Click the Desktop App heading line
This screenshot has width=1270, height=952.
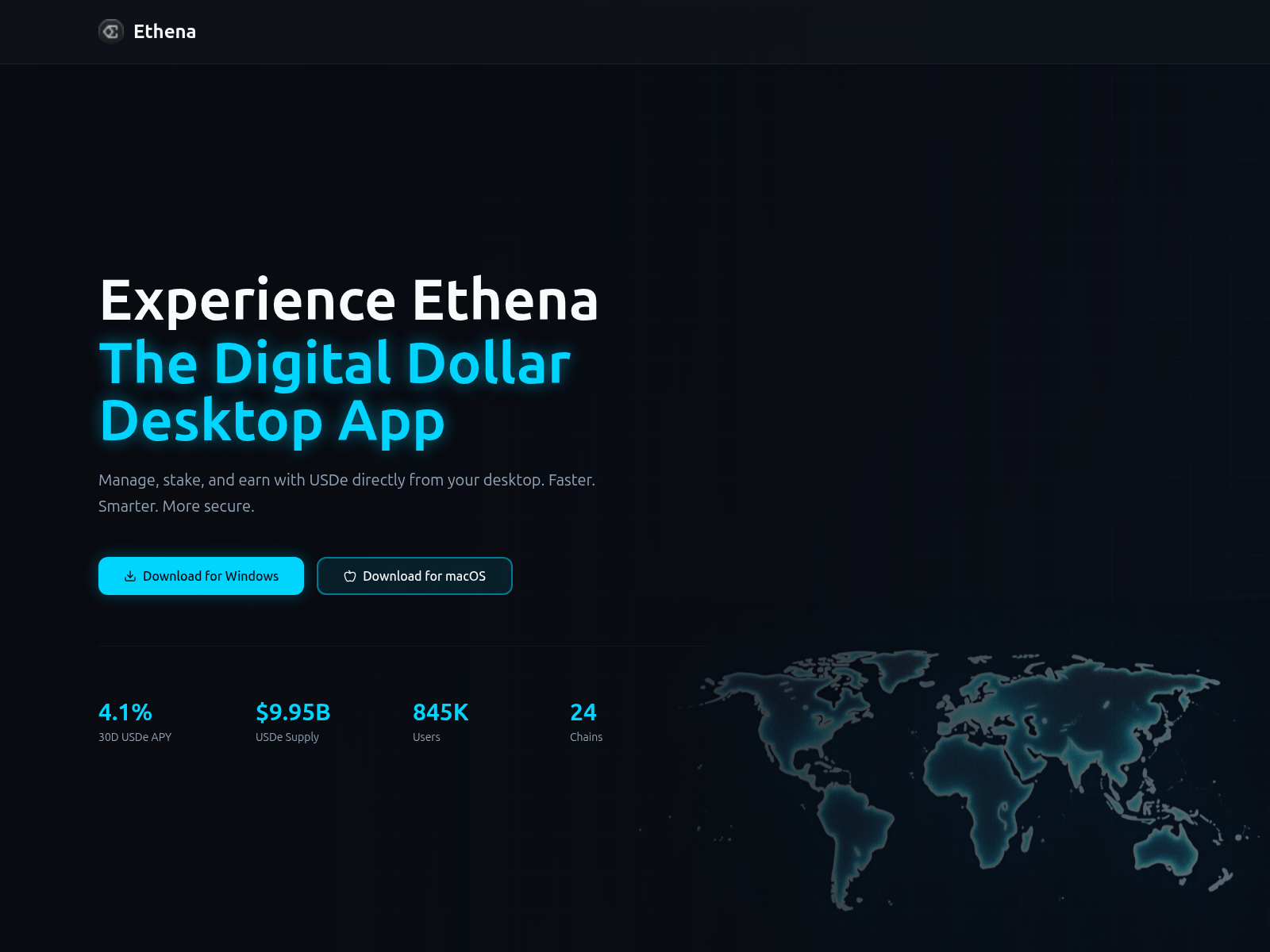click(x=272, y=421)
